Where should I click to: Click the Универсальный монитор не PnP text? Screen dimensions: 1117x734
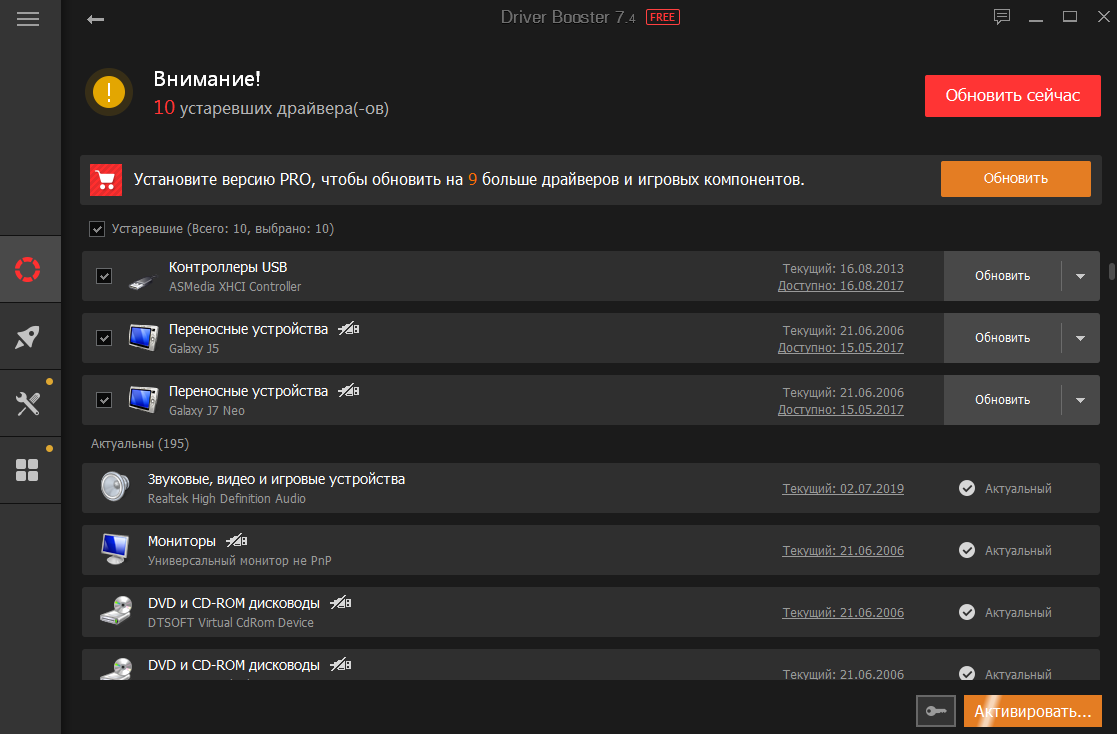(x=239, y=561)
